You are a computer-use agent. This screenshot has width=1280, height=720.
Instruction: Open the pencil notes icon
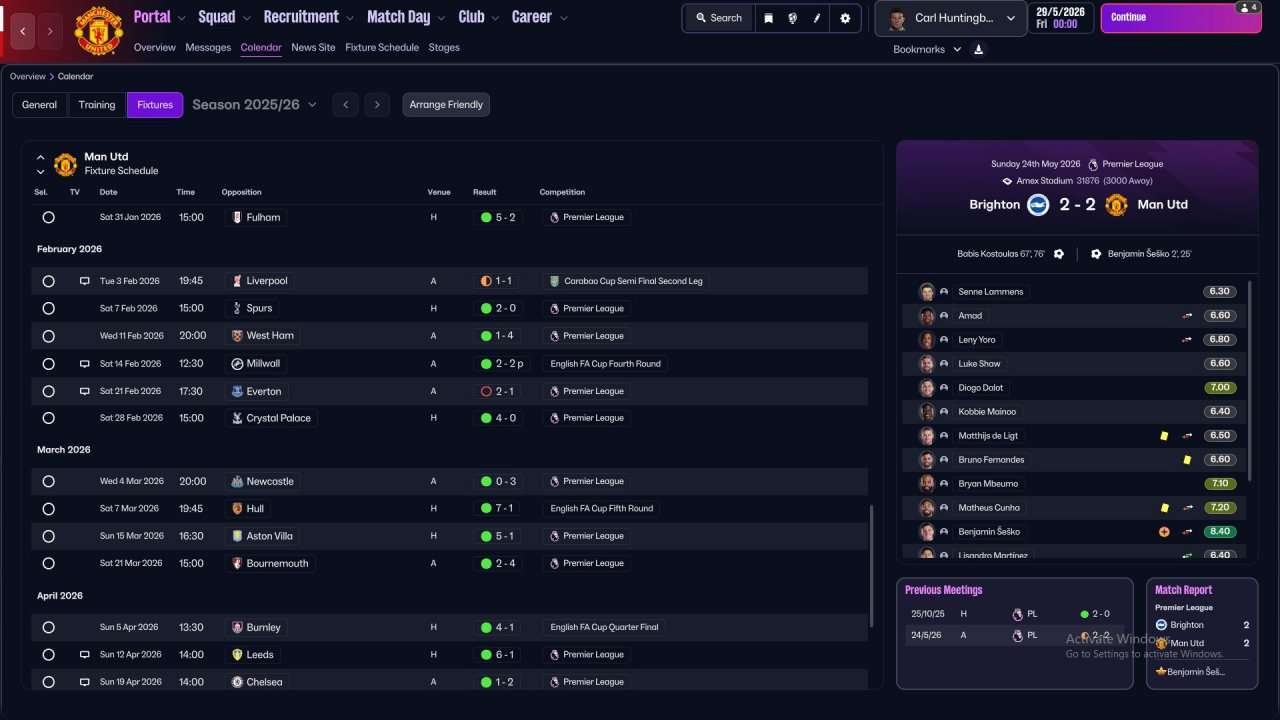(818, 18)
